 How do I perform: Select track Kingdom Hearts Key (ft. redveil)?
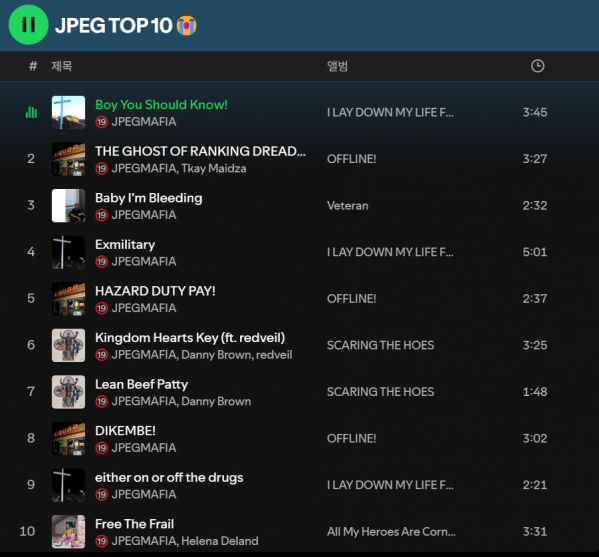(x=190, y=338)
